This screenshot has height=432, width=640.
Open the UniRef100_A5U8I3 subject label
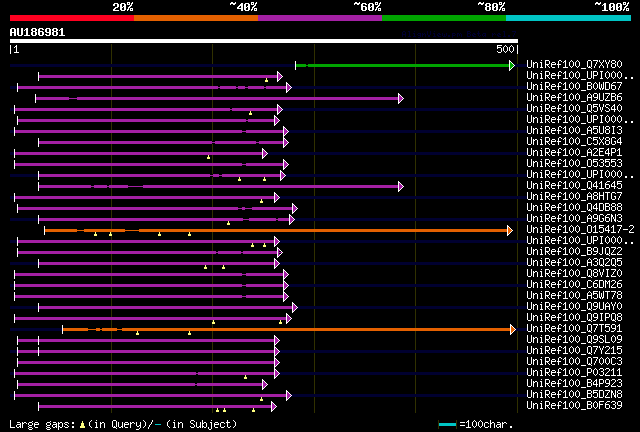574,130
